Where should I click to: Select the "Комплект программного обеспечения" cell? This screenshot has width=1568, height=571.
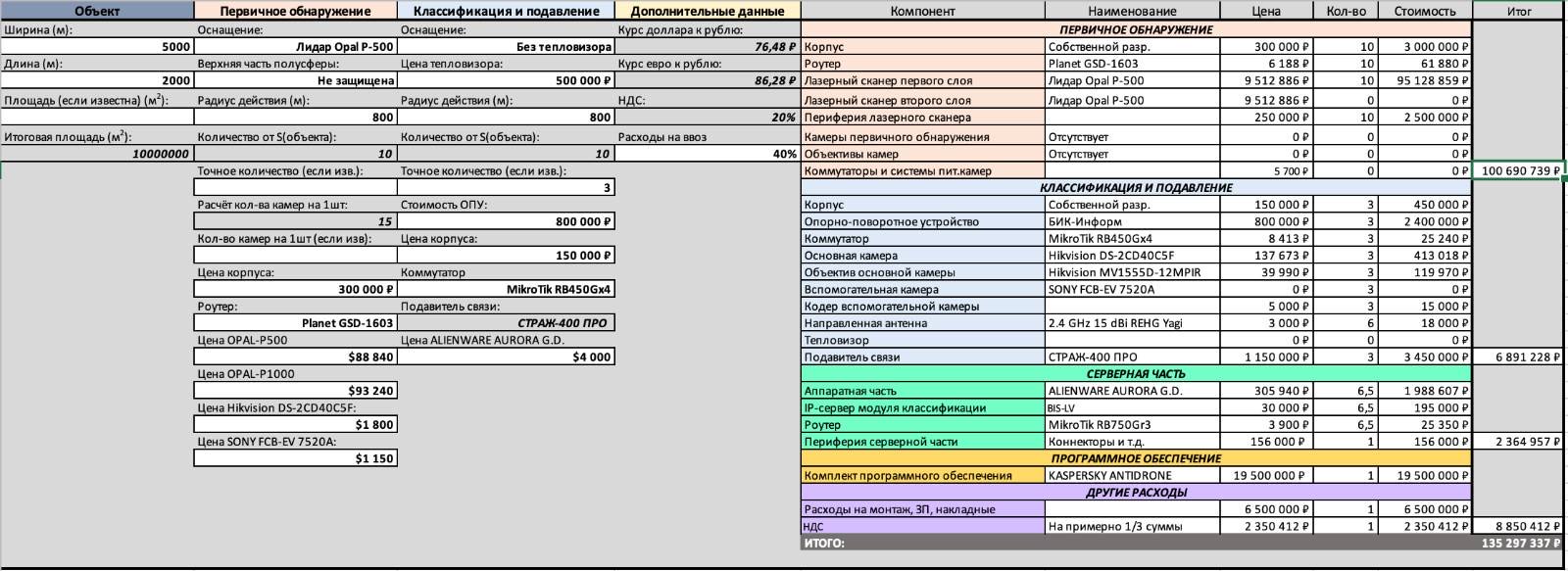(x=922, y=476)
